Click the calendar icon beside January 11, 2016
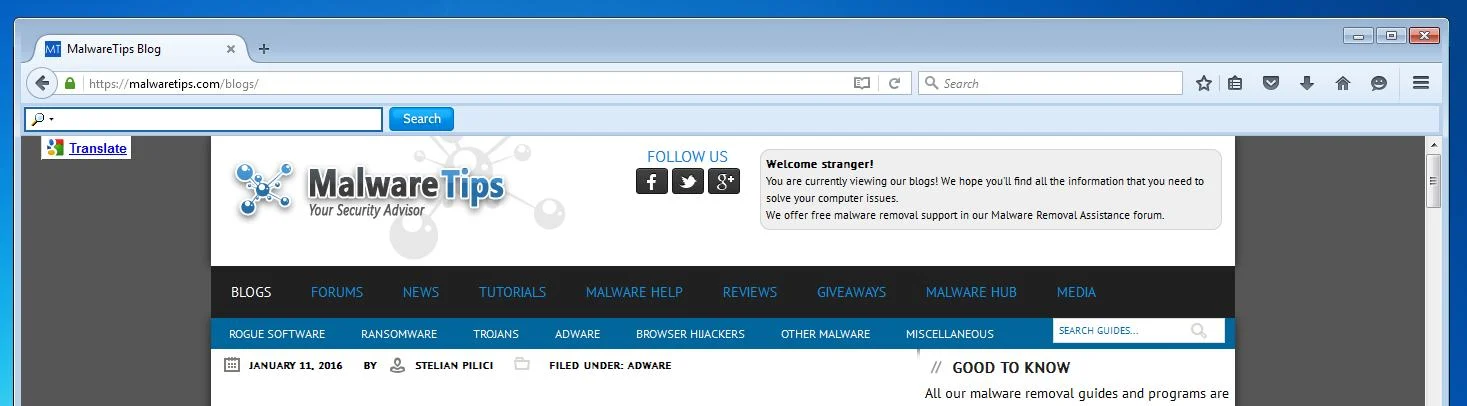1467x406 pixels. 232,365
